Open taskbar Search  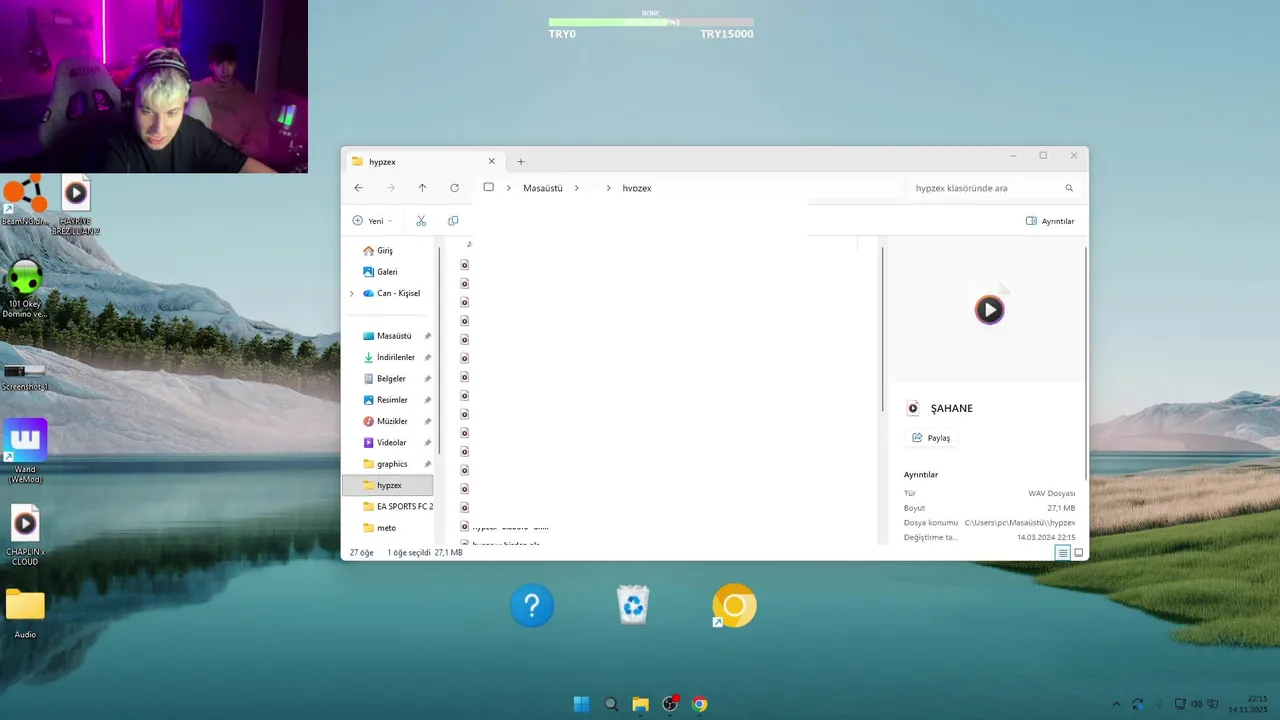611,704
